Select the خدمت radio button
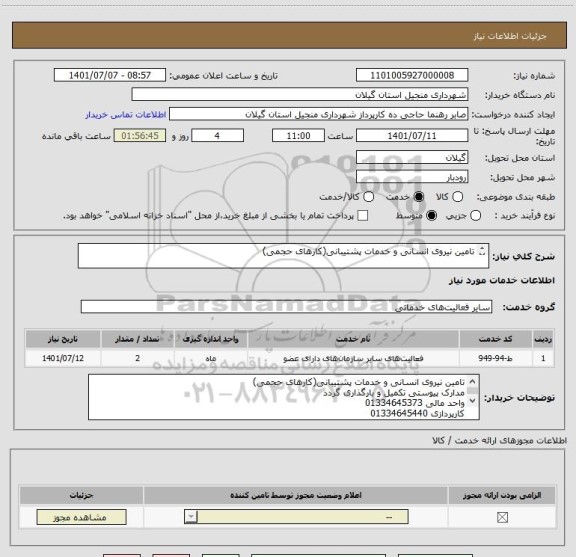The height and width of the screenshot is (557, 576). click(x=419, y=197)
